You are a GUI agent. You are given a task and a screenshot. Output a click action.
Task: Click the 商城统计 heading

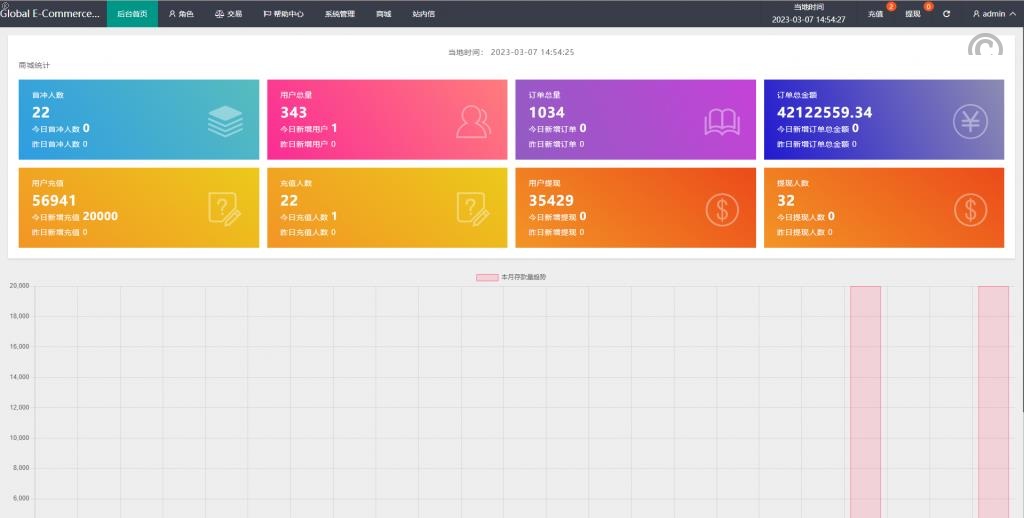point(34,65)
